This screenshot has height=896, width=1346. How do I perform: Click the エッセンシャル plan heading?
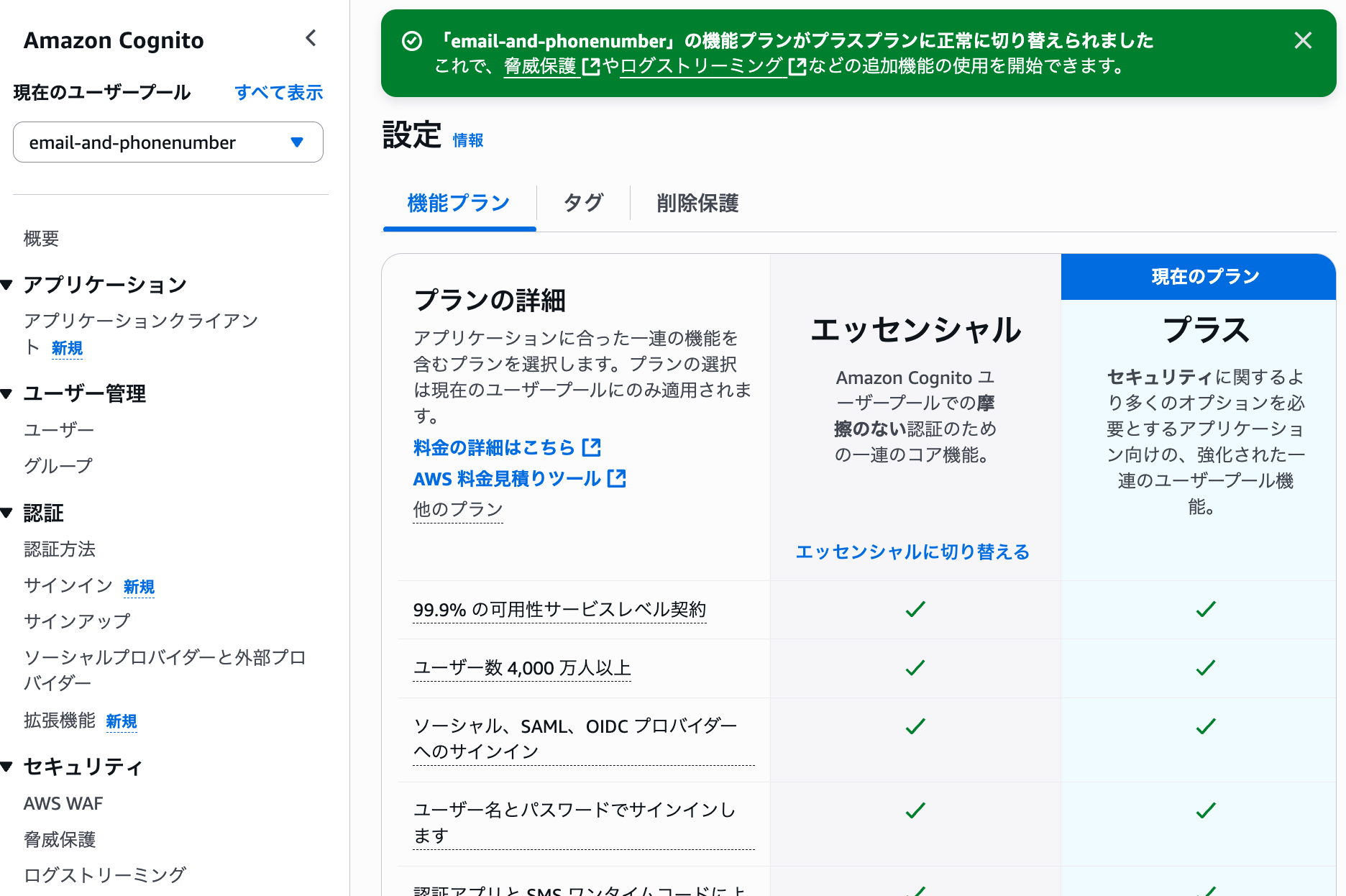(x=915, y=330)
